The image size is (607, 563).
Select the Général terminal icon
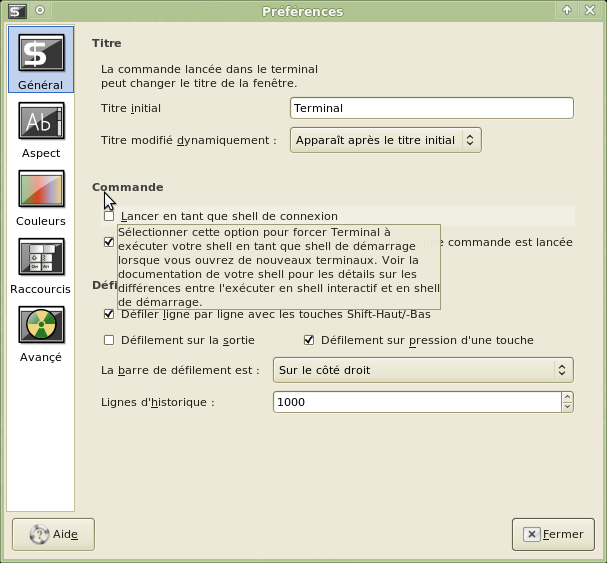pyautogui.click(x=41, y=53)
